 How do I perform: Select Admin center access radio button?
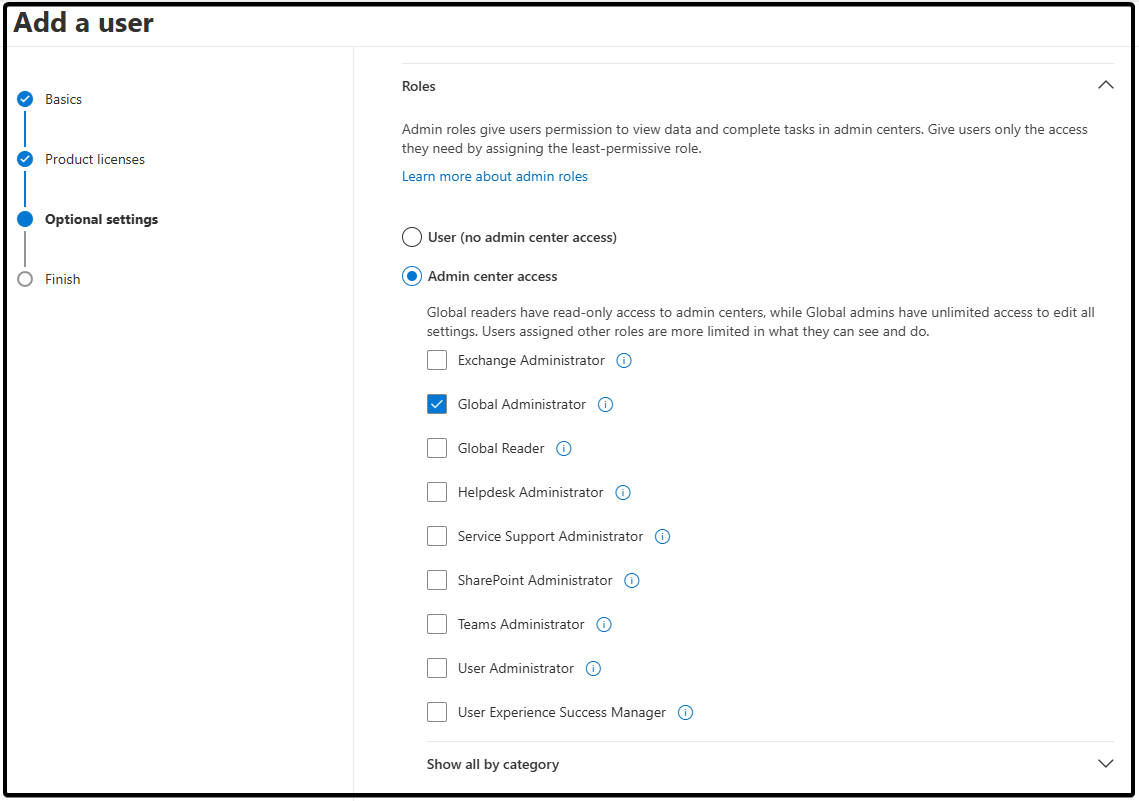pos(412,276)
